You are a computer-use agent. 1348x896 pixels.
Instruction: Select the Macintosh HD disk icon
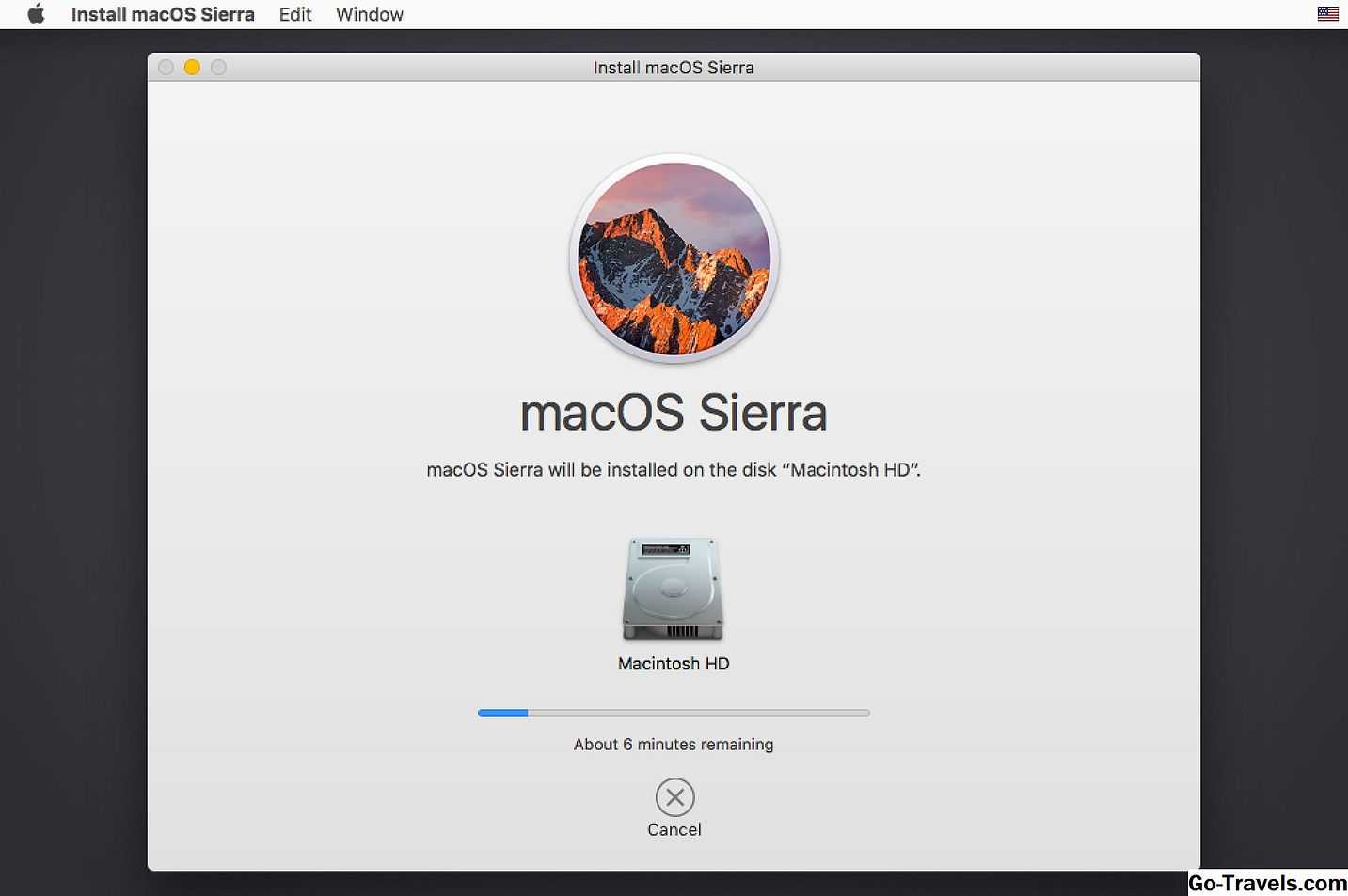click(674, 589)
